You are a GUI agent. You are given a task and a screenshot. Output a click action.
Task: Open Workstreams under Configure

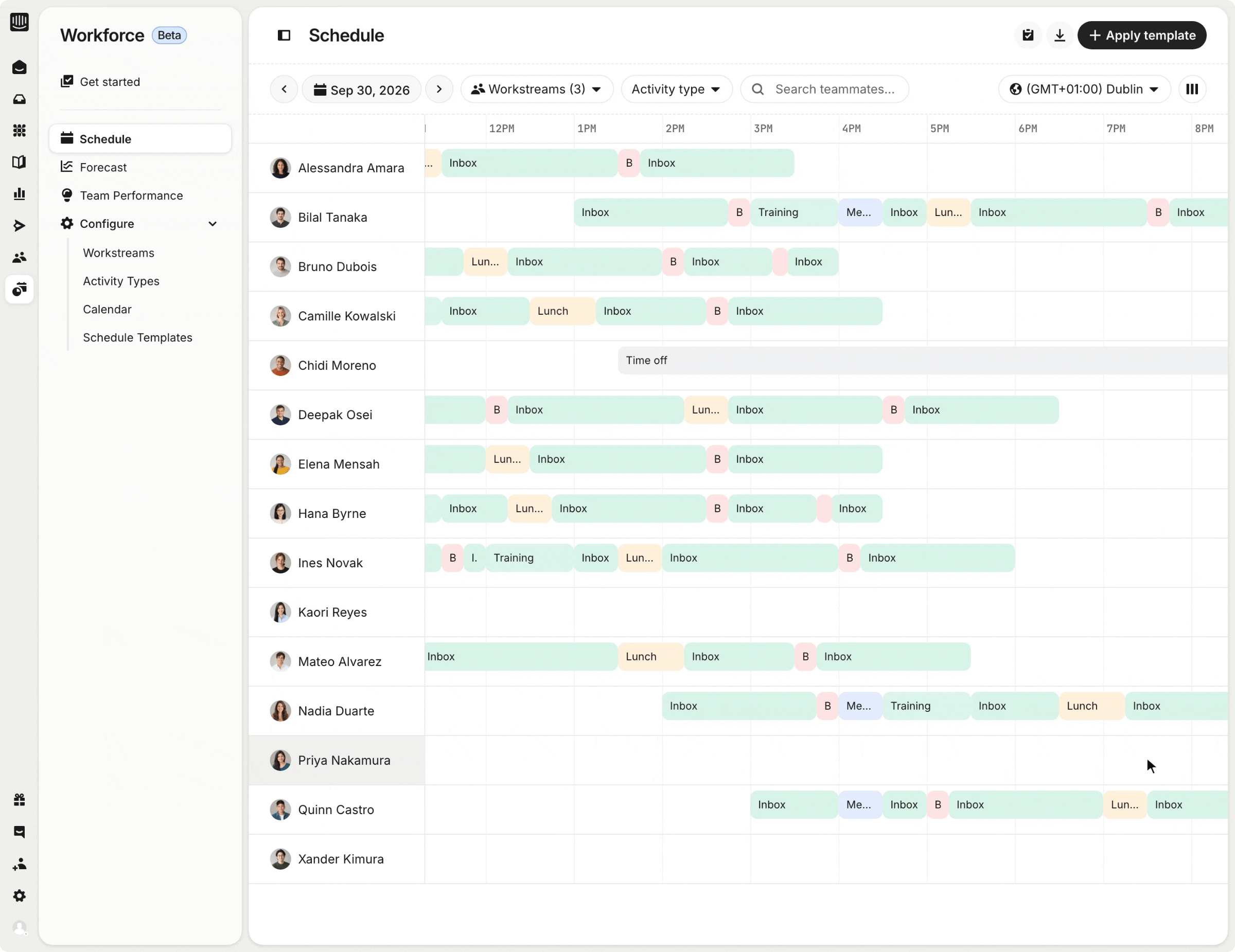tap(118, 253)
